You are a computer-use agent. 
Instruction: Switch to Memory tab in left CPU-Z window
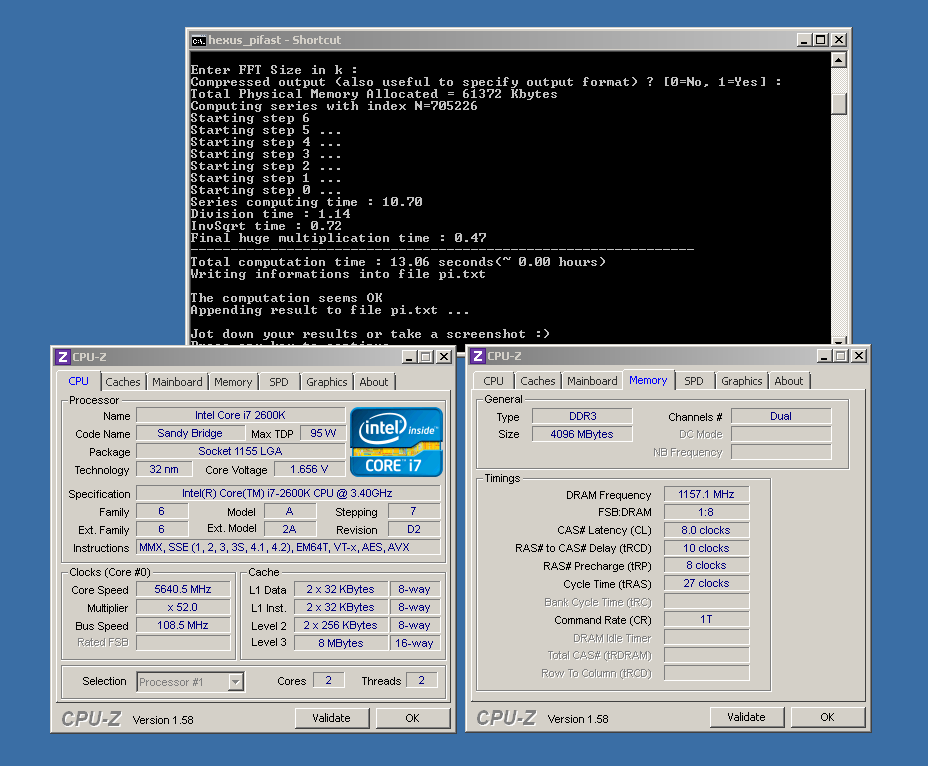[233, 382]
